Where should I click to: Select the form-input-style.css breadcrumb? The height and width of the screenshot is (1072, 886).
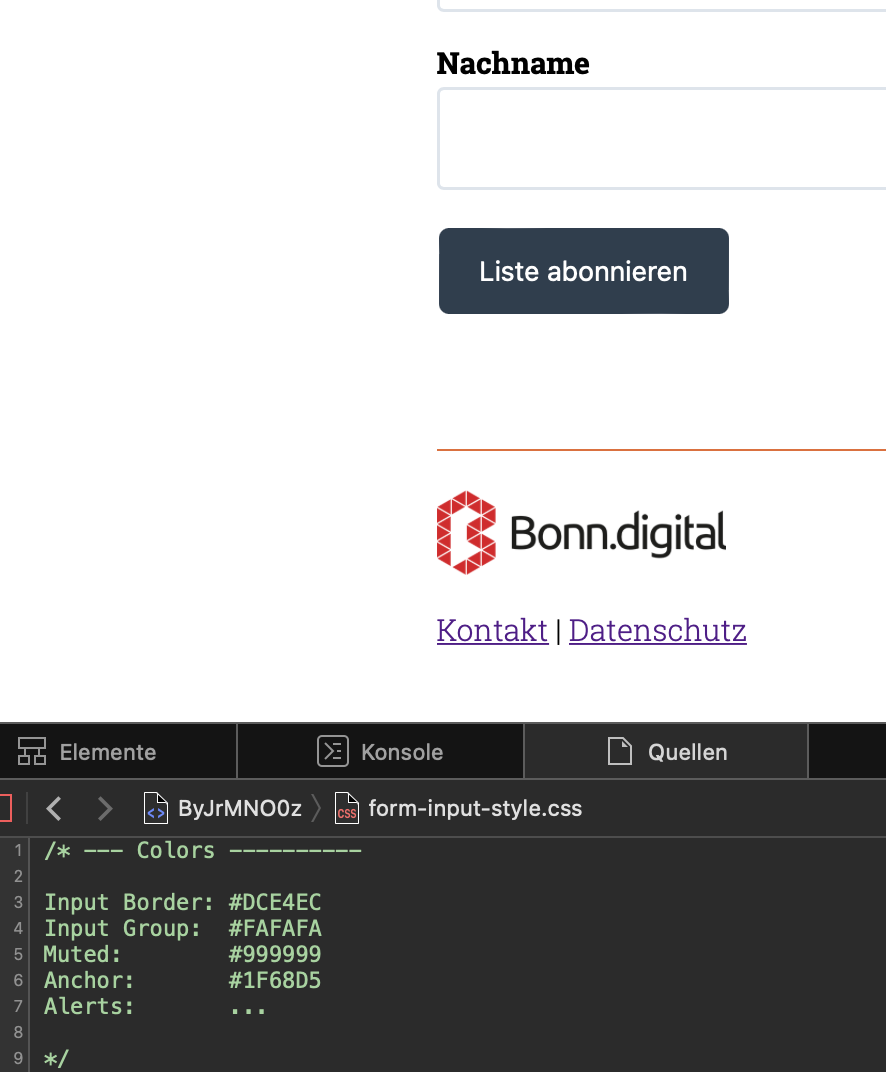[x=458, y=809]
